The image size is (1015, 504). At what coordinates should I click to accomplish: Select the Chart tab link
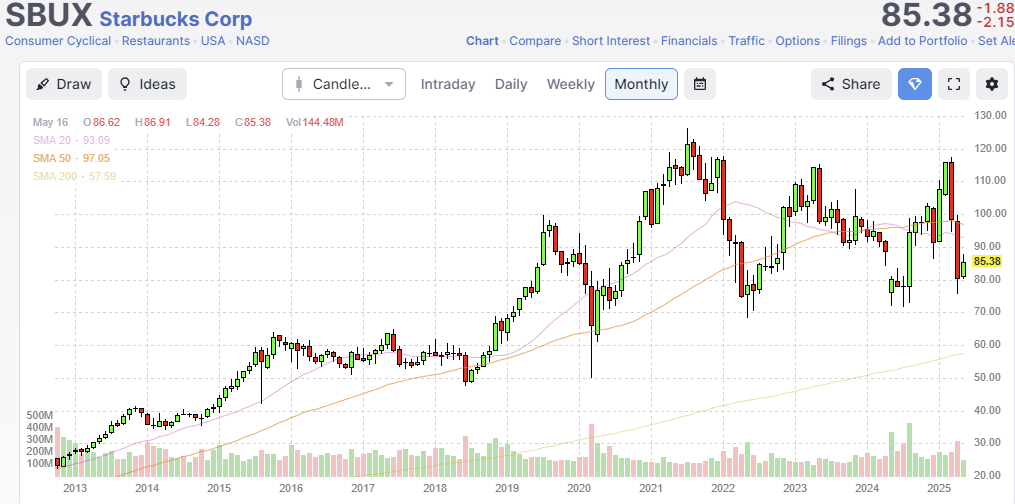(482, 41)
